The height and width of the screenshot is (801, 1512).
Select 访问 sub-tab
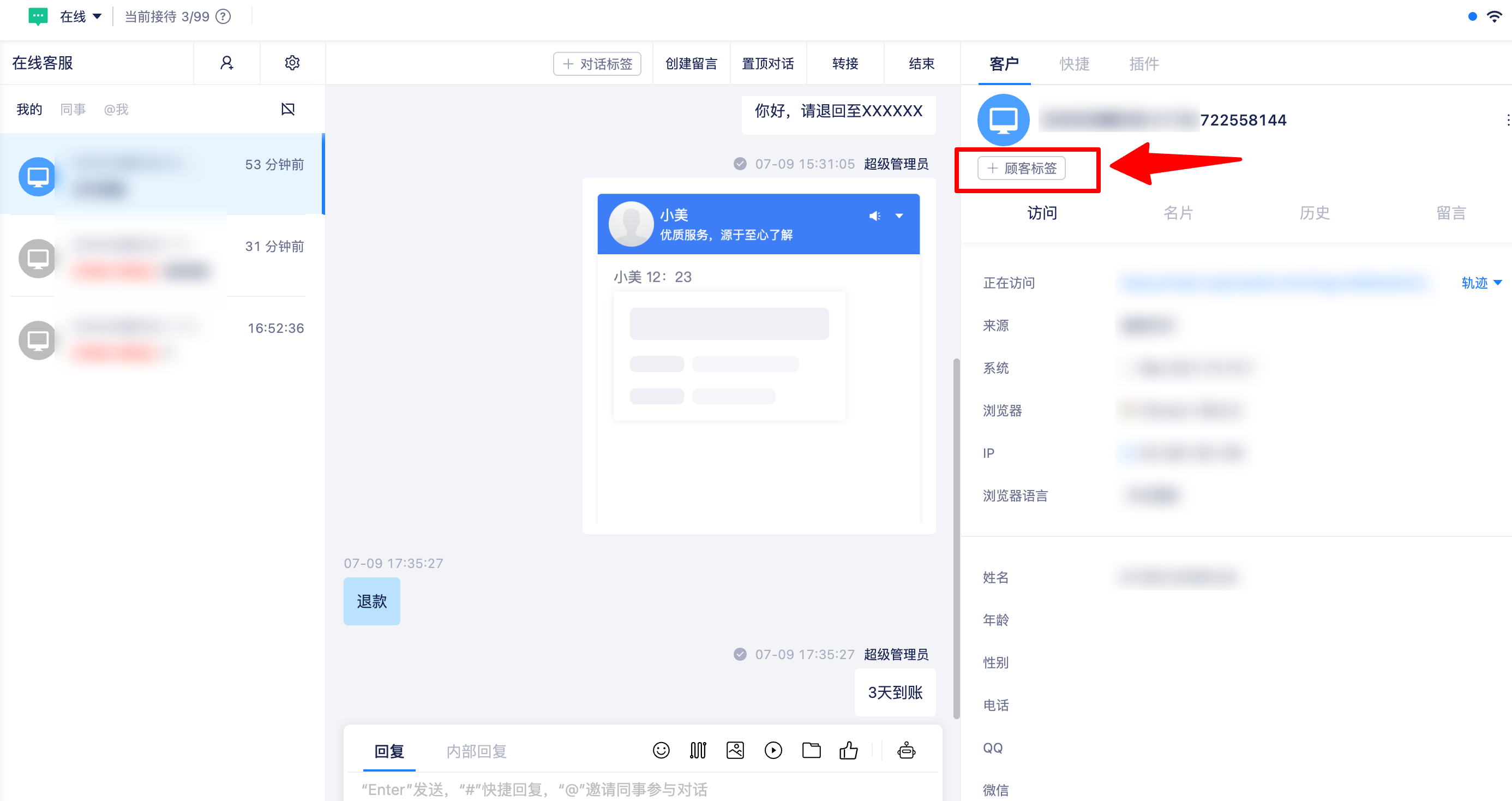(x=1042, y=213)
